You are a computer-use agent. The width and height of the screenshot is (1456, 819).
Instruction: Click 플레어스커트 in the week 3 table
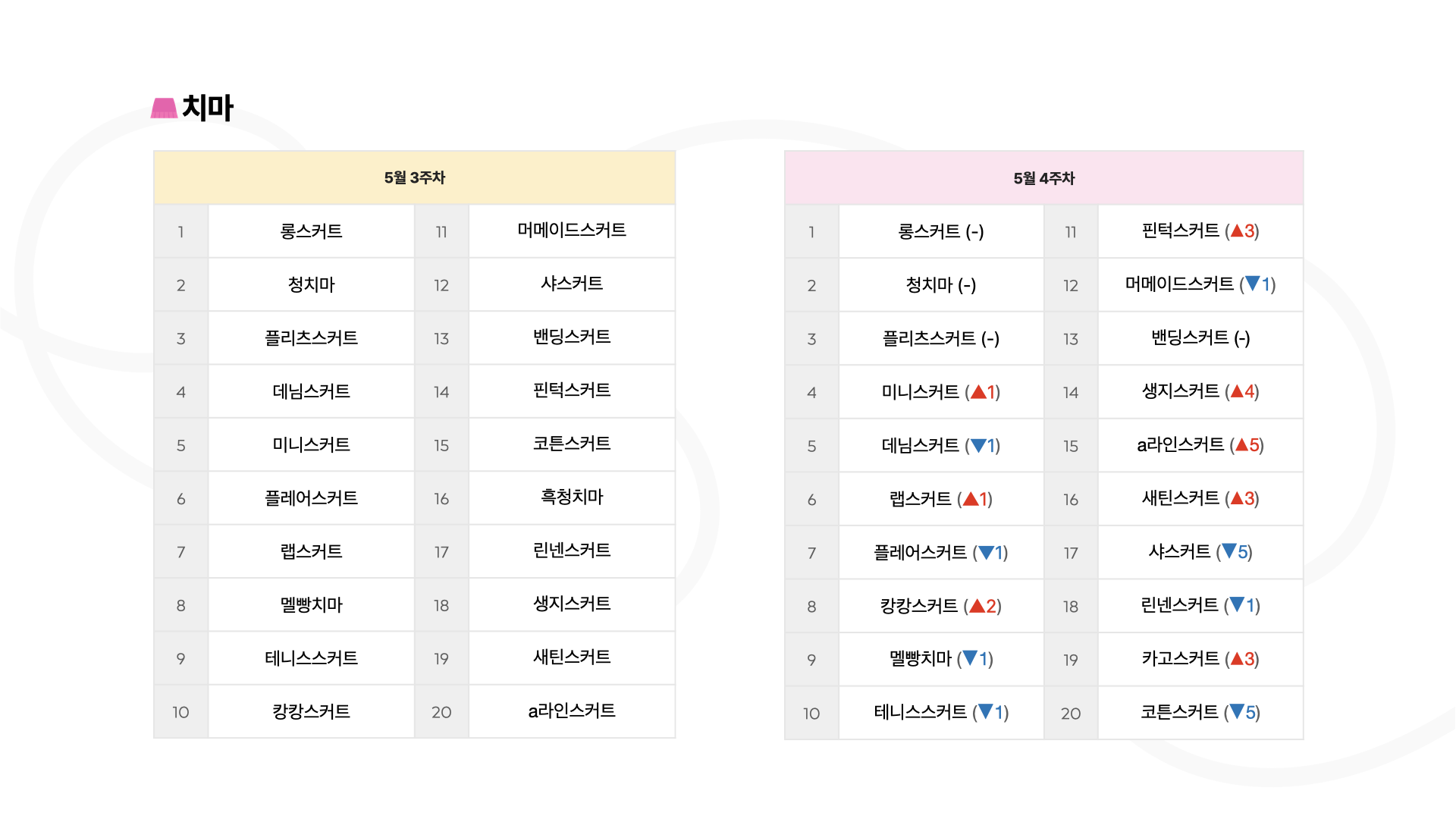pyautogui.click(x=312, y=497)
